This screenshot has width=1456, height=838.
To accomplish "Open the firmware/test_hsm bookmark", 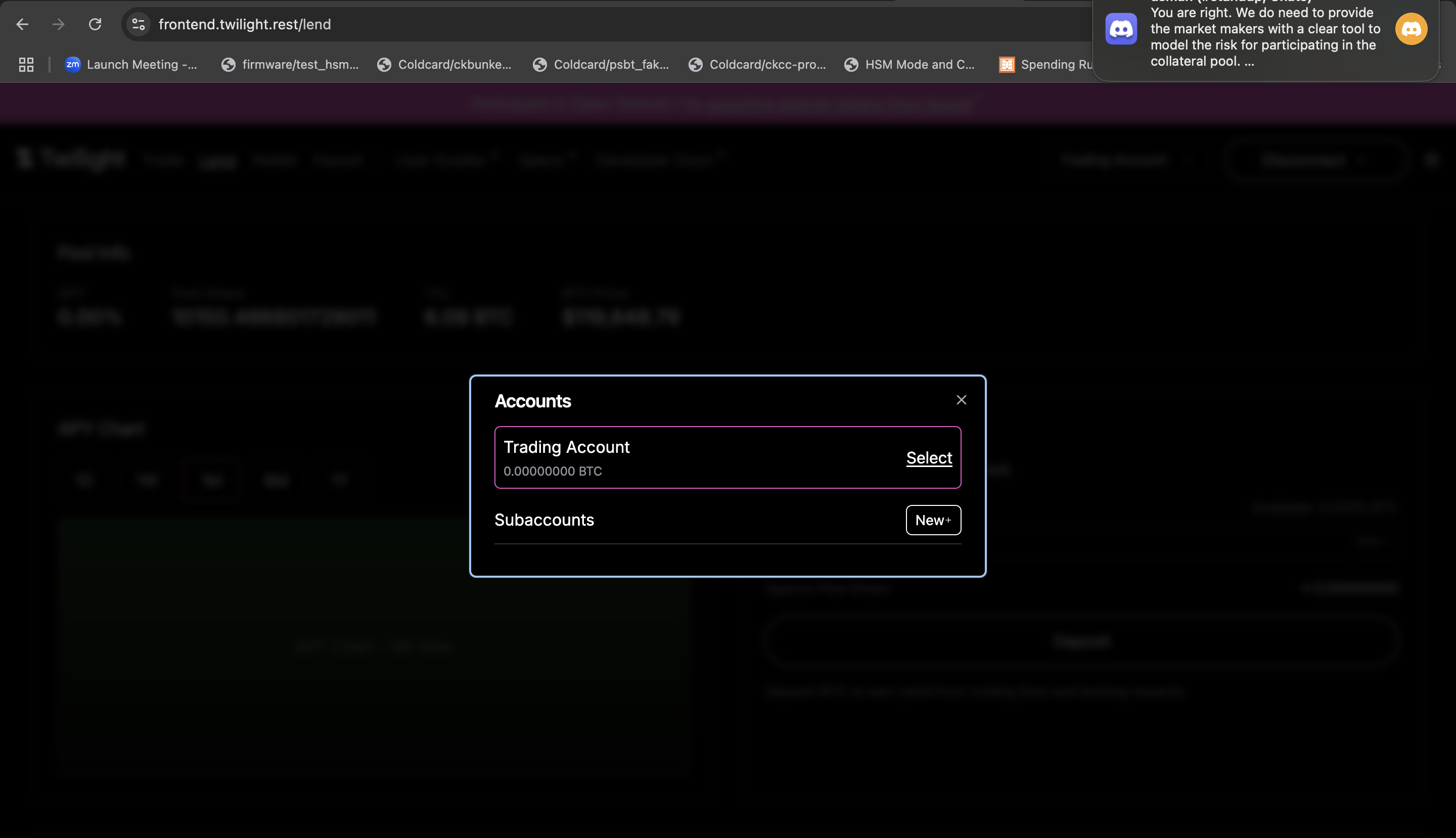I will pyautogui.click(x=290, y=65).
